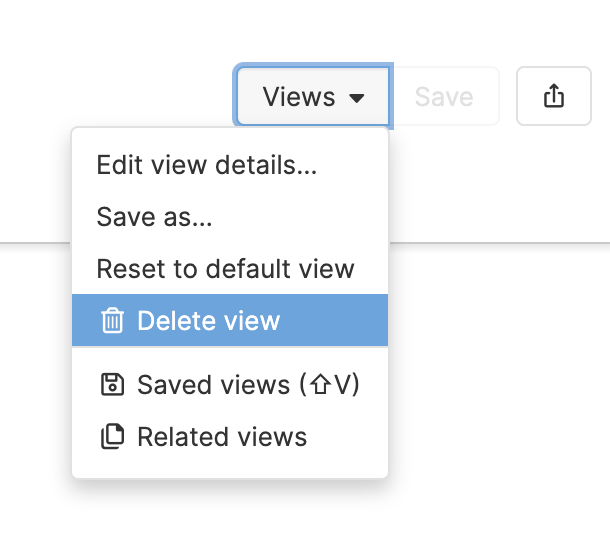
Task: Open 'Saved views (⇧V)' entry
Action: click(247, 385)
